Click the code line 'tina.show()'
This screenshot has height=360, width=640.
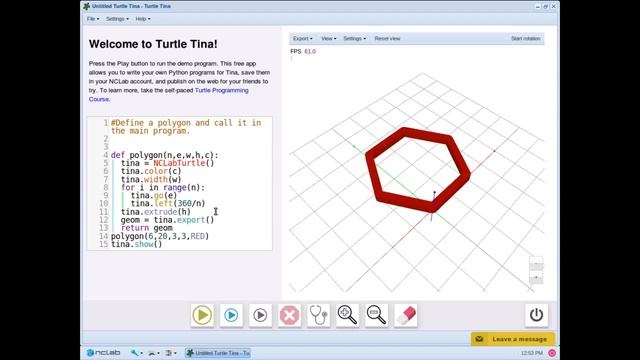coord(136,244)
